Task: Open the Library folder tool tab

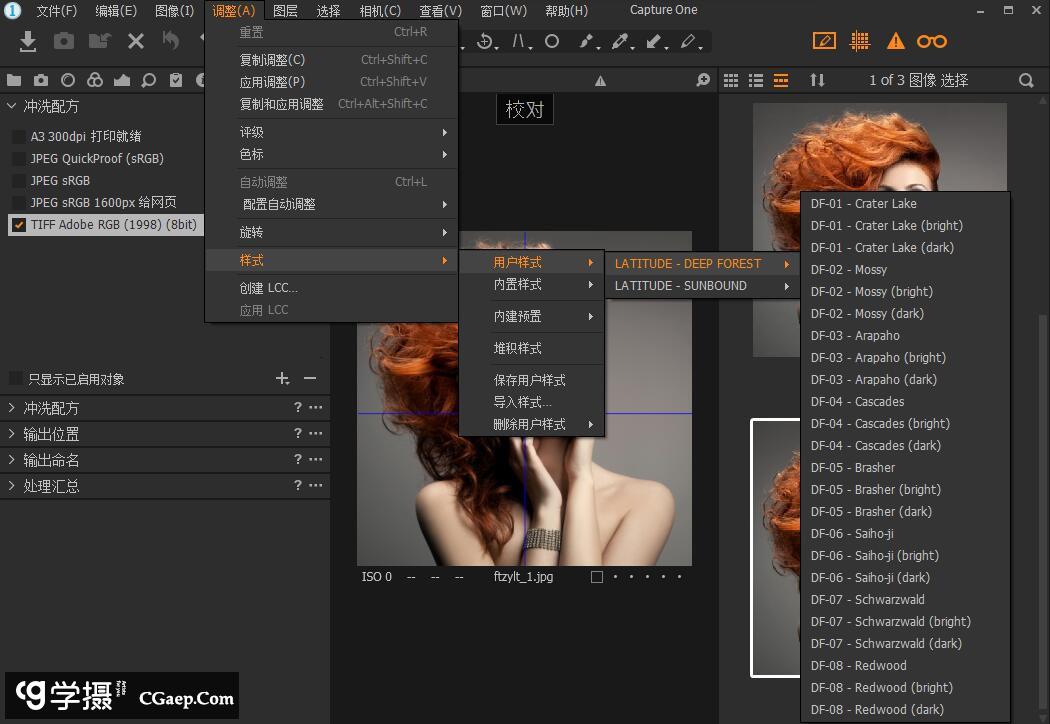Action: (x=14, y=80)
